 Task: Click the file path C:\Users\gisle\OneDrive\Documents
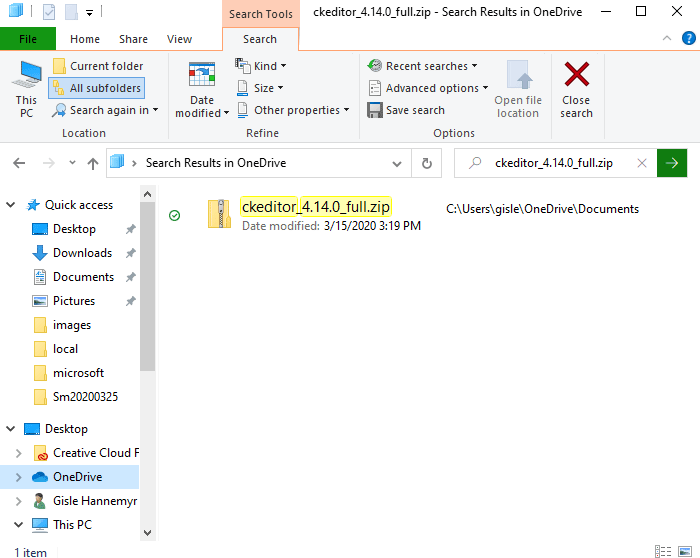(x=542, y=209)
